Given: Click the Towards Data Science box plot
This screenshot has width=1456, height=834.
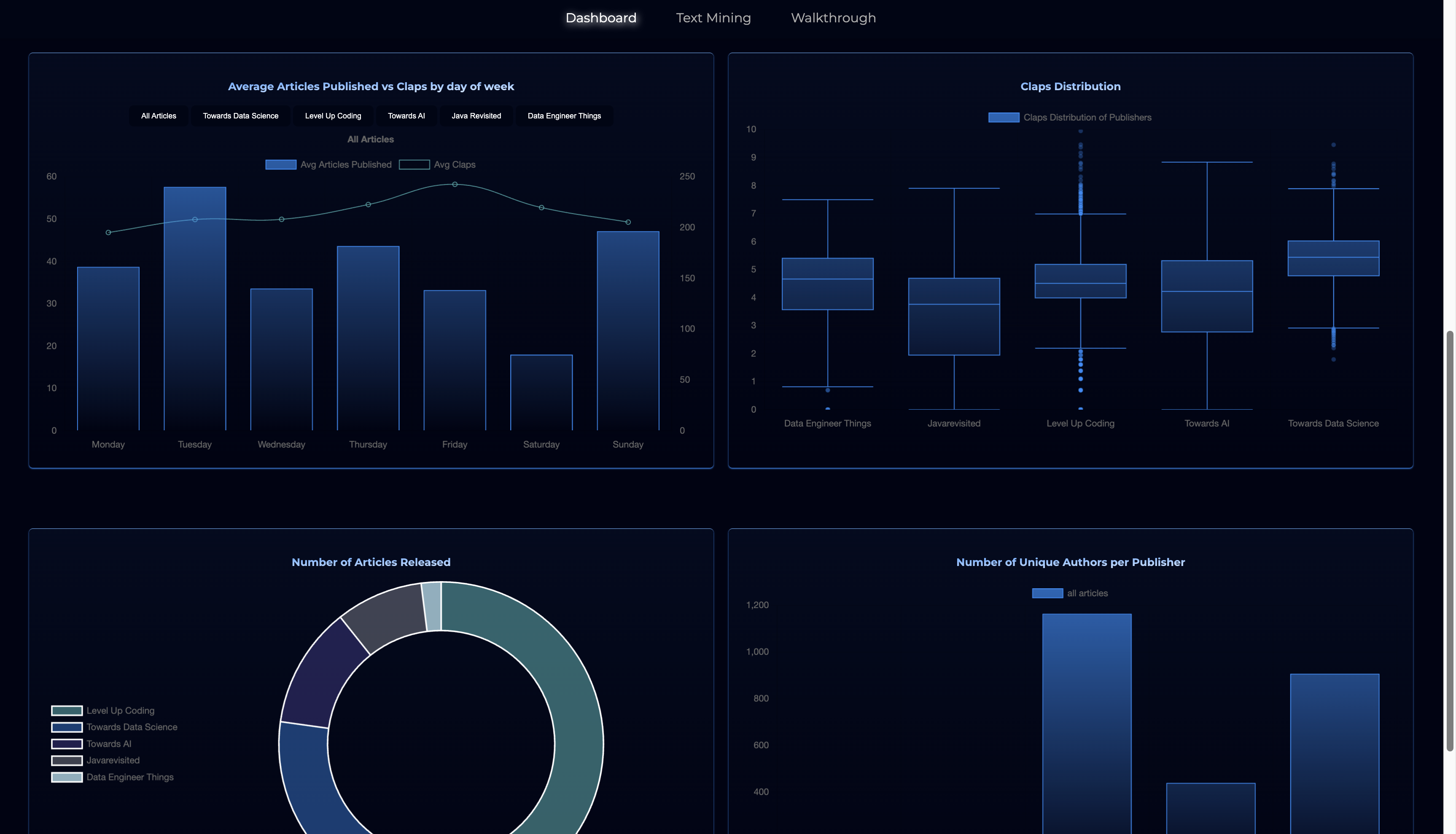Looking at the screenshot, I should tap(1333, 258).
